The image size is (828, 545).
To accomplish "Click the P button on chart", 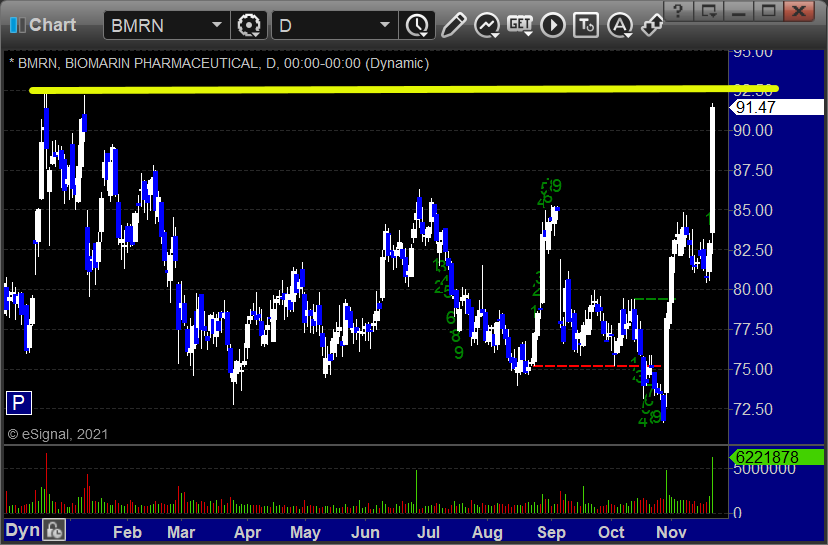I will [18, 403].
